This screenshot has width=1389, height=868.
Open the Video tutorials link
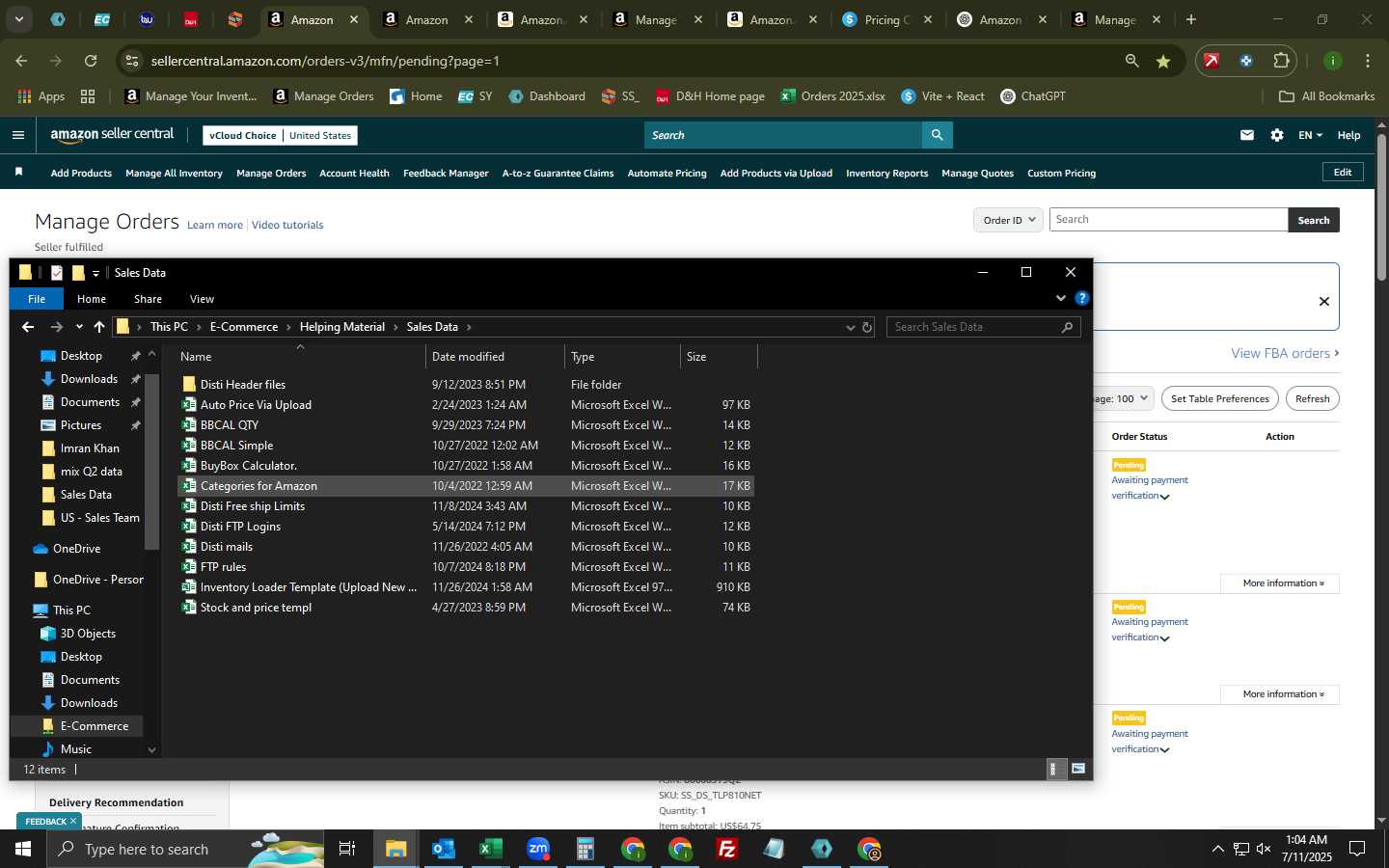click(287, 225)
